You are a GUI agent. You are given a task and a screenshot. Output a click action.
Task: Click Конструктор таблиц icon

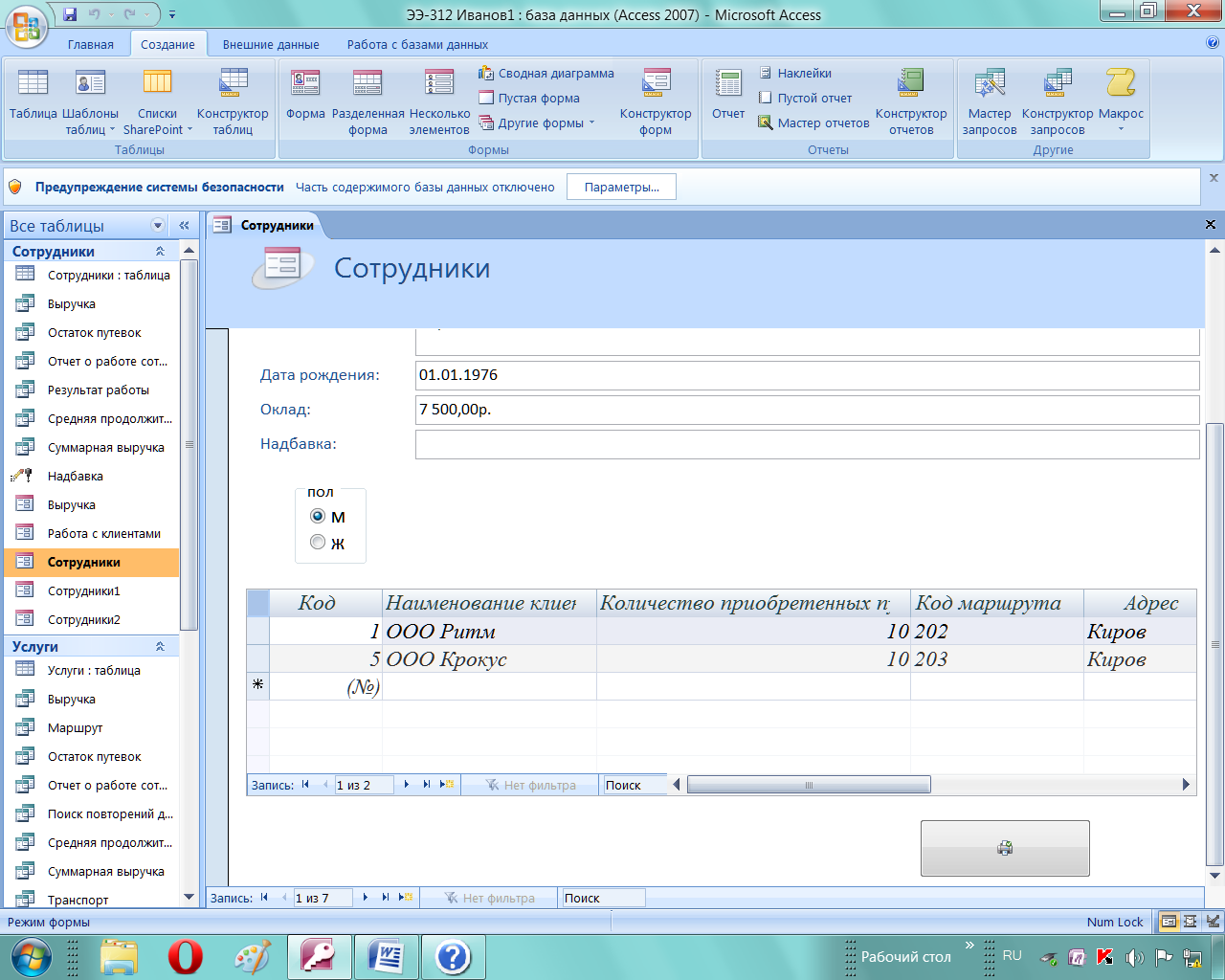click(x=233, y=100)
